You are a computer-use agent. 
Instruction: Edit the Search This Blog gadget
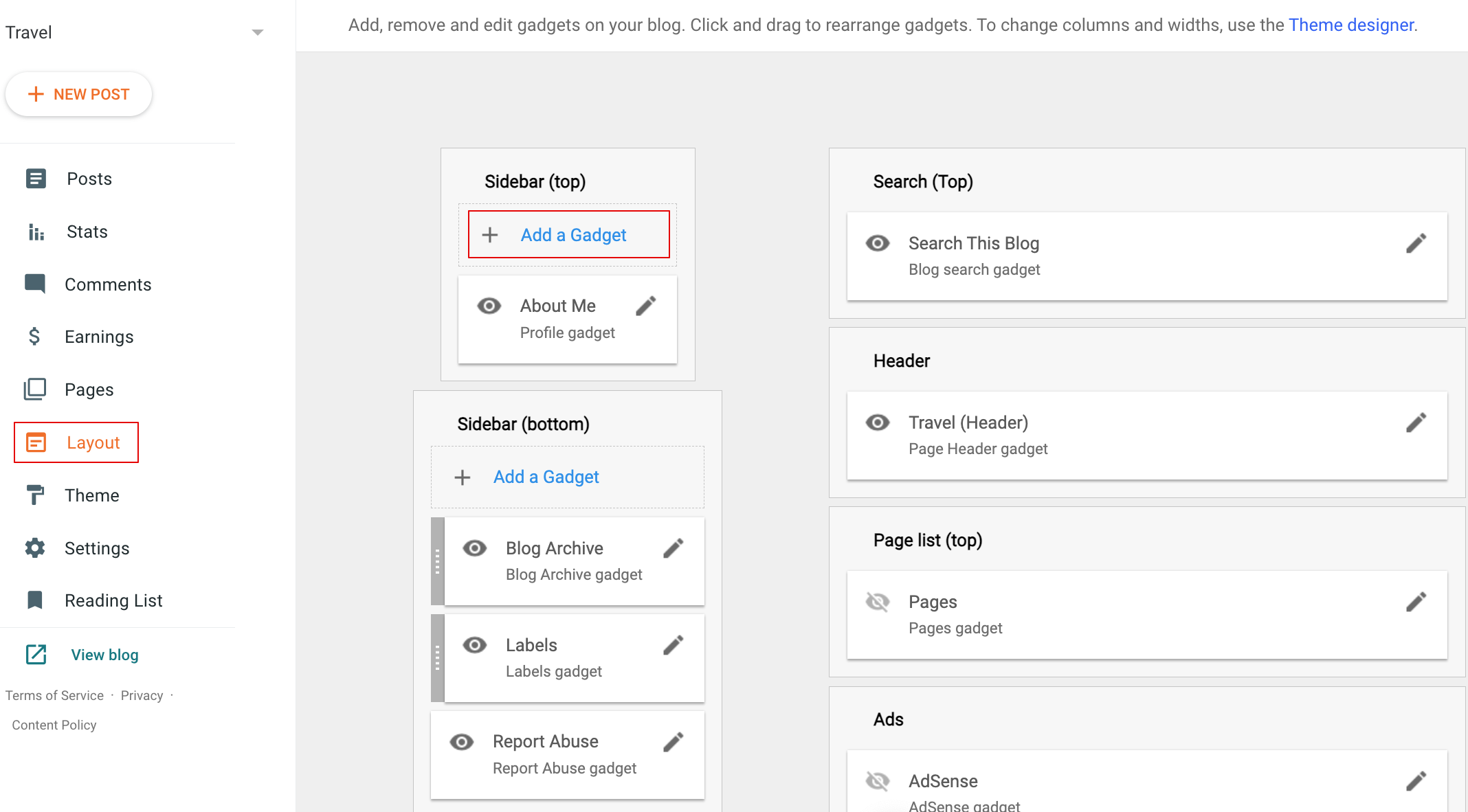point(1416,243)
